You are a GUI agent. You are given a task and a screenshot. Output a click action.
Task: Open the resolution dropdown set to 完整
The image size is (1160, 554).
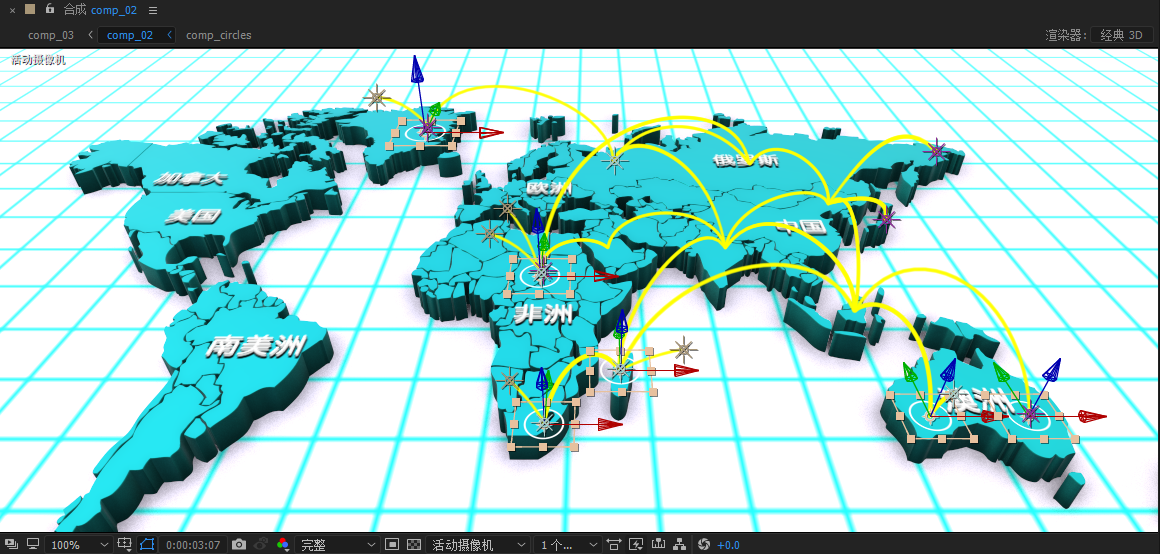(x=337, y=545)
